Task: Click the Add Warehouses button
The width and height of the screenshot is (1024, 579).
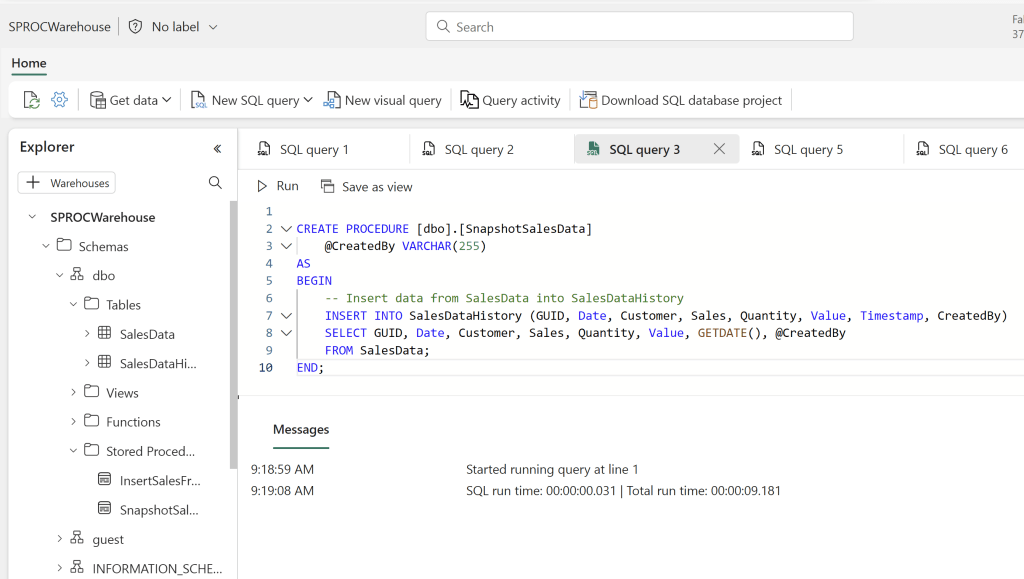Action: pyautogui.click(x=67, y=183)
